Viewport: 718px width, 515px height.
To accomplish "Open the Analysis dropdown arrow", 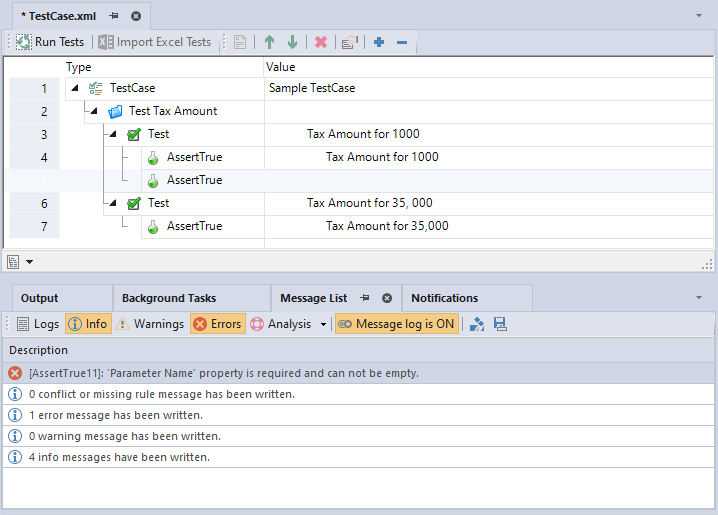I will (x=323, y=325).
